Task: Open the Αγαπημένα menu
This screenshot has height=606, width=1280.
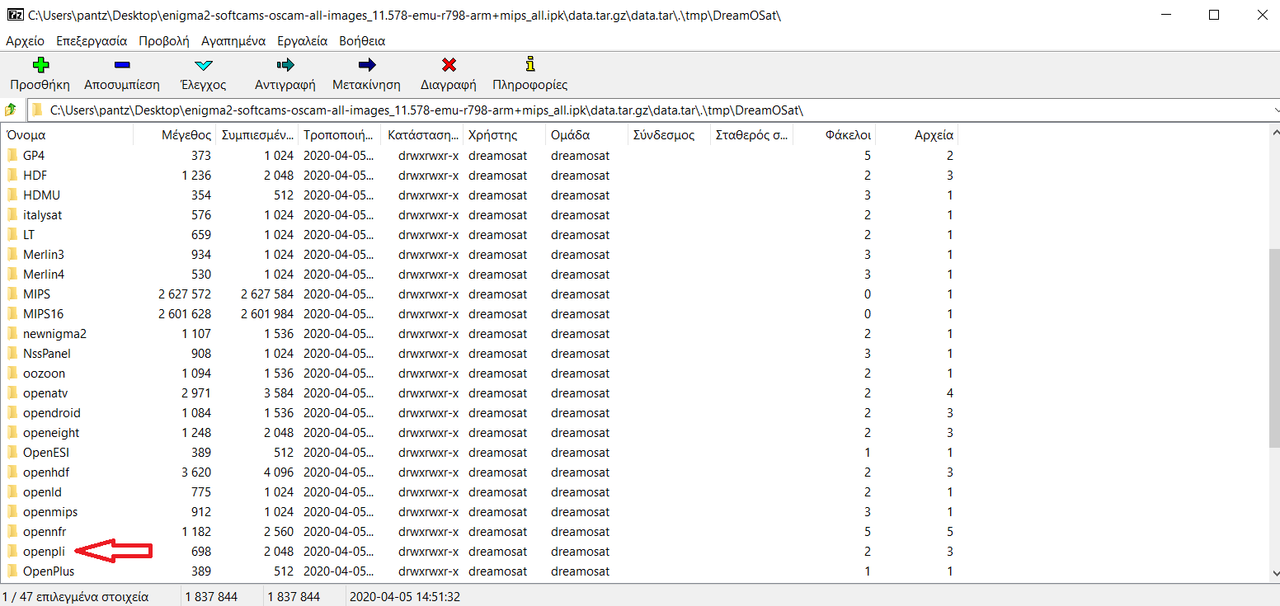Action: [233, 41]
